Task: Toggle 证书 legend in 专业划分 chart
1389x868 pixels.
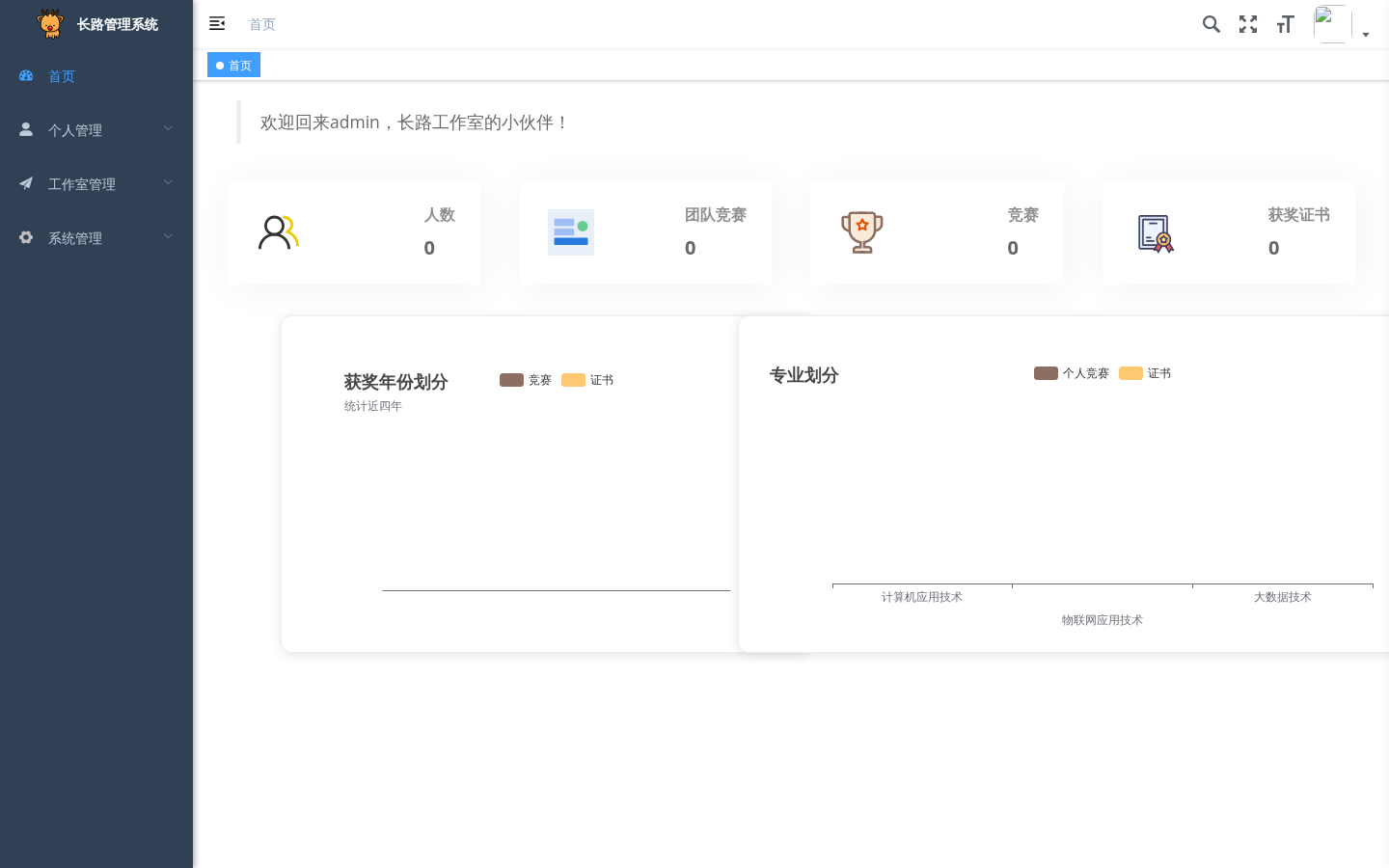Action: pos(1145,373)
